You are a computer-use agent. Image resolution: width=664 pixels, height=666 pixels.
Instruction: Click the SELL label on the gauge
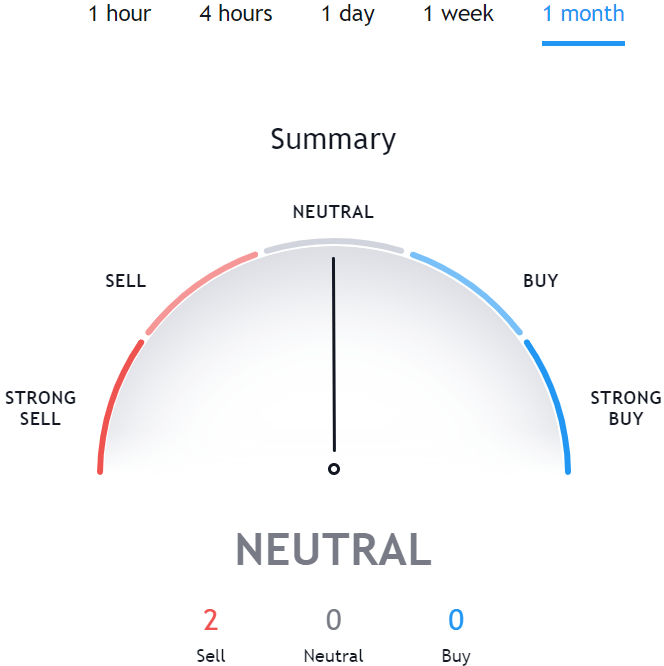(x=126, y=281)
